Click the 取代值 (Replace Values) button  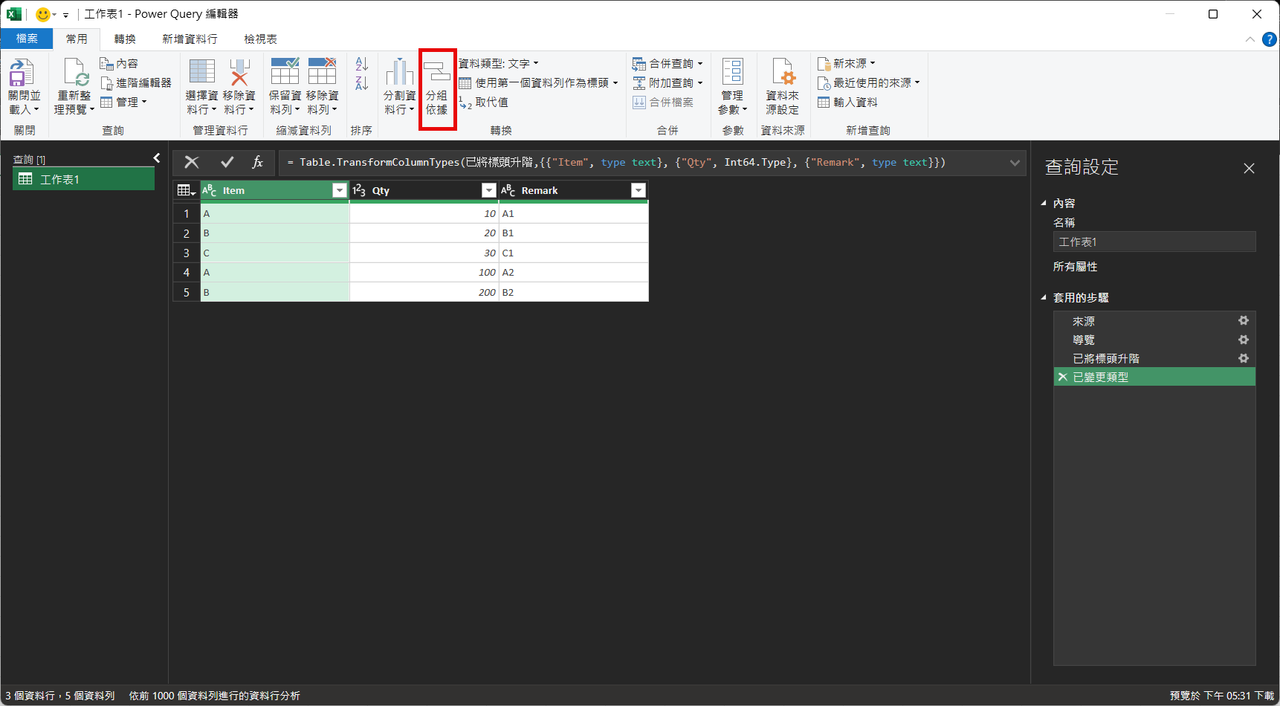[483, 102]
